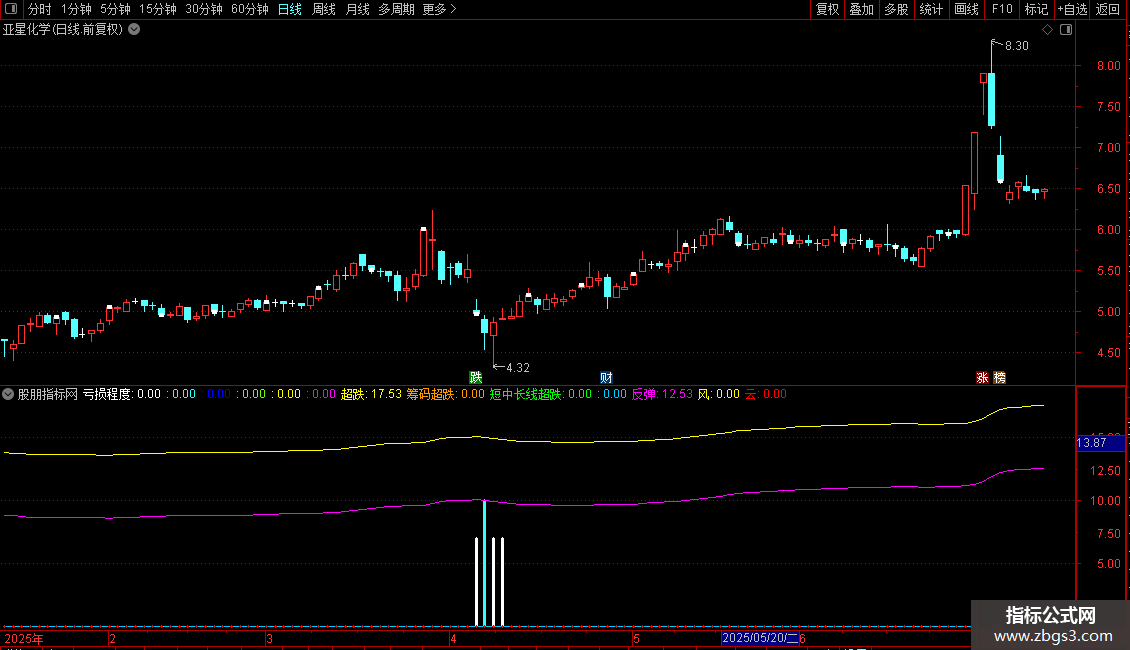Click the red 涨 marker icon
Screen dimensions: 1130x650
coord(982,378)
